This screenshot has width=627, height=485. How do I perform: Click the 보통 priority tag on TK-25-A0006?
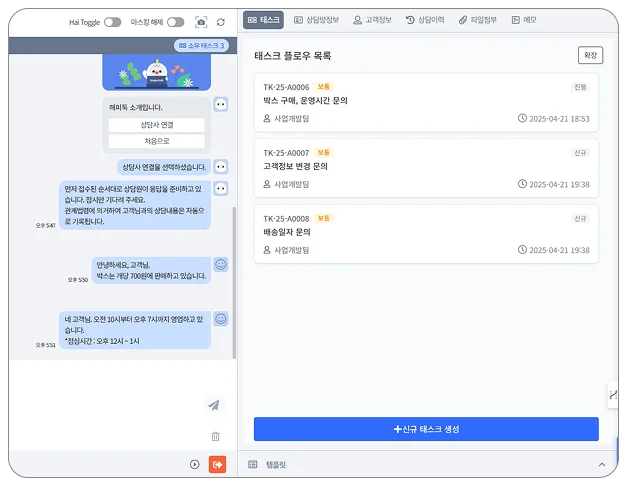tap(323, 86)
